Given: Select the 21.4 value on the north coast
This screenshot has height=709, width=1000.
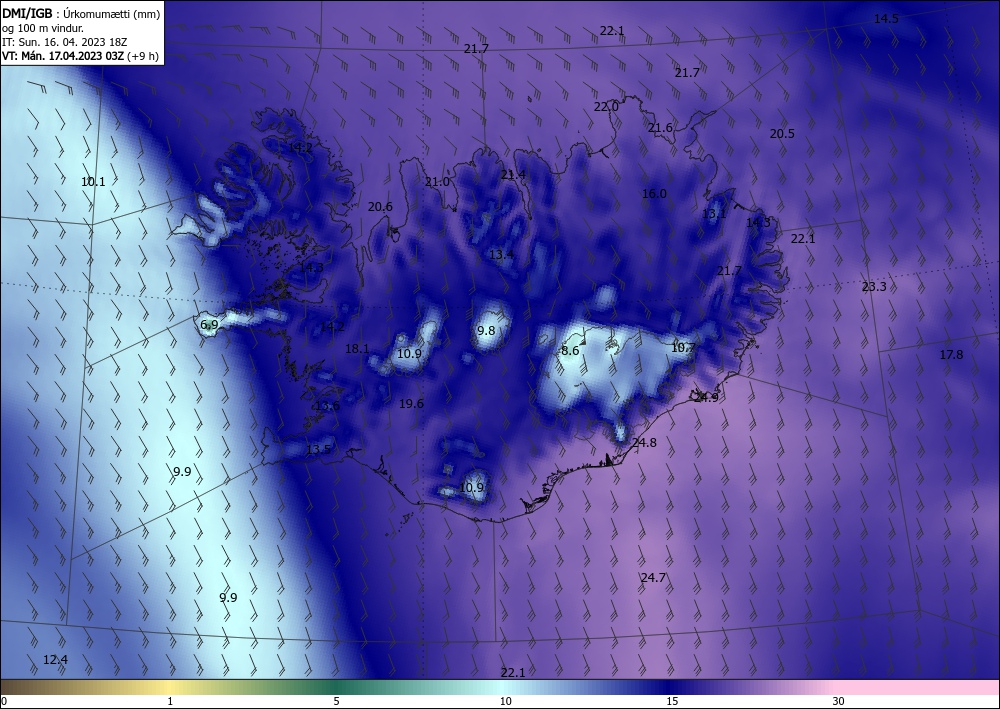Looking at the screenshot, I should 513,175.
